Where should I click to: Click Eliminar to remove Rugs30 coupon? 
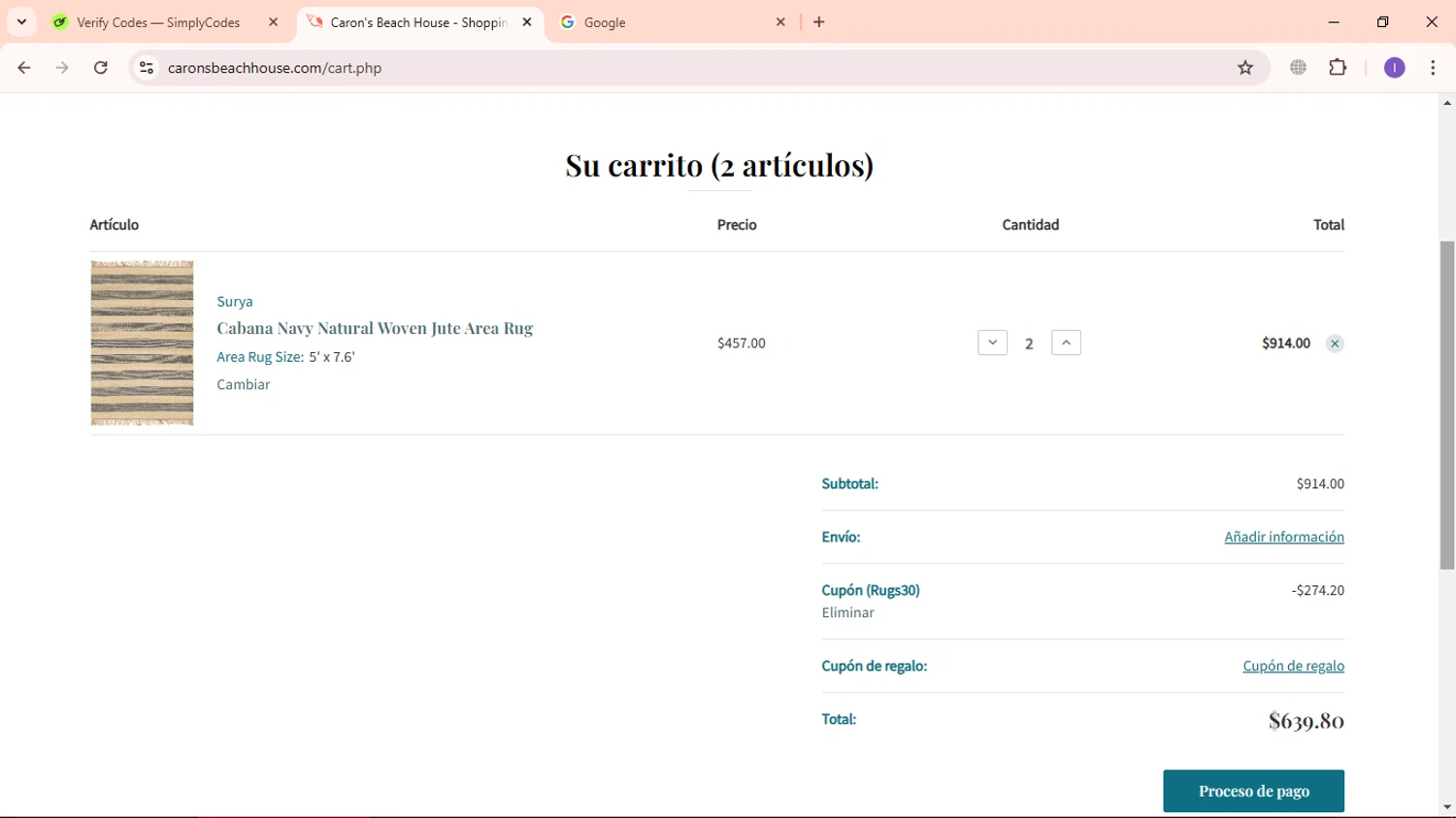[x=848, y=612]
